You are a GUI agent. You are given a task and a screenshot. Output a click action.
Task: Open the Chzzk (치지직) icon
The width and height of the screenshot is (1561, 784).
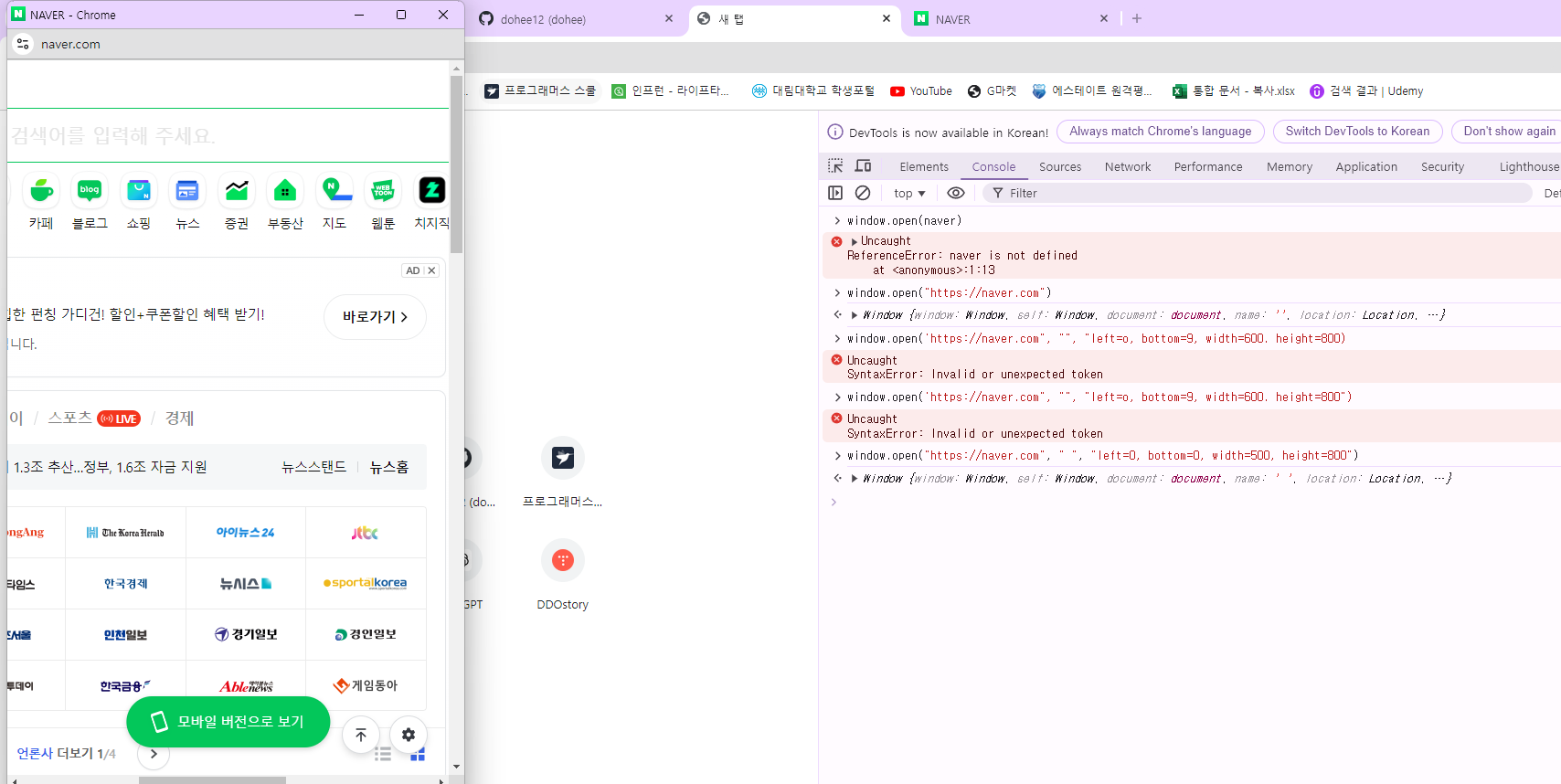(431, 191)
